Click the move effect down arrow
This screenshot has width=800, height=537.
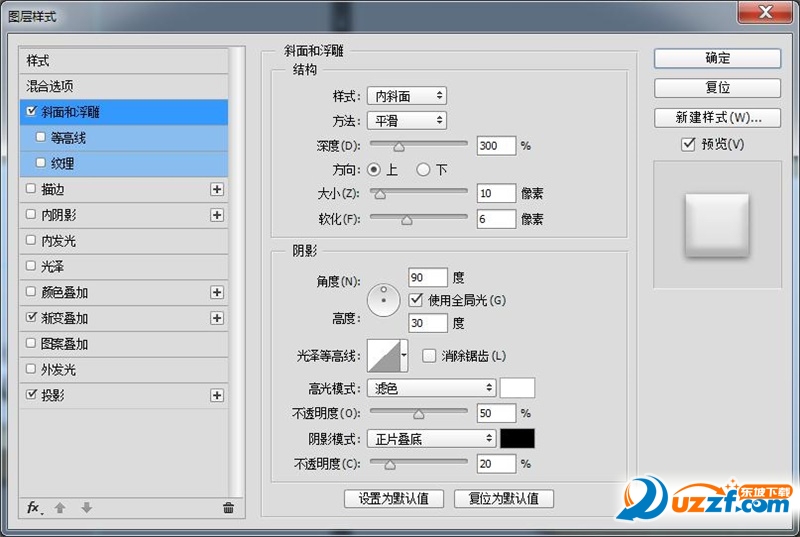point(87,508)
